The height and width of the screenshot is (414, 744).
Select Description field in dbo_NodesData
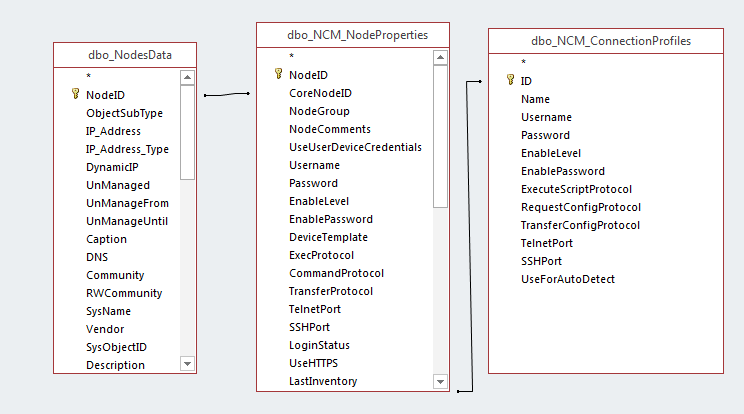[115, 366]
